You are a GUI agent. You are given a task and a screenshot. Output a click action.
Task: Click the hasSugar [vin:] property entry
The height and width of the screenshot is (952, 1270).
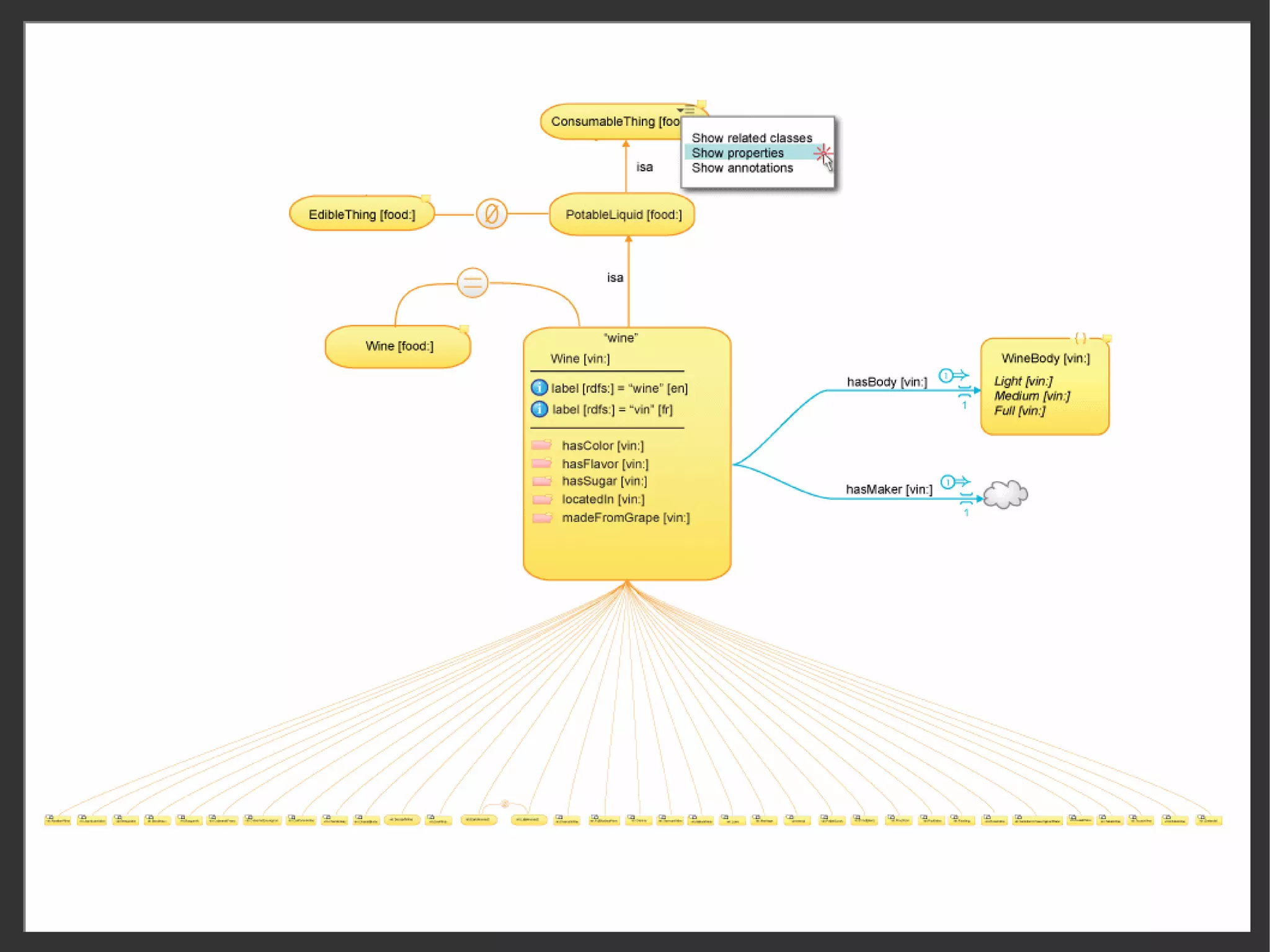(x=604, y=481)
